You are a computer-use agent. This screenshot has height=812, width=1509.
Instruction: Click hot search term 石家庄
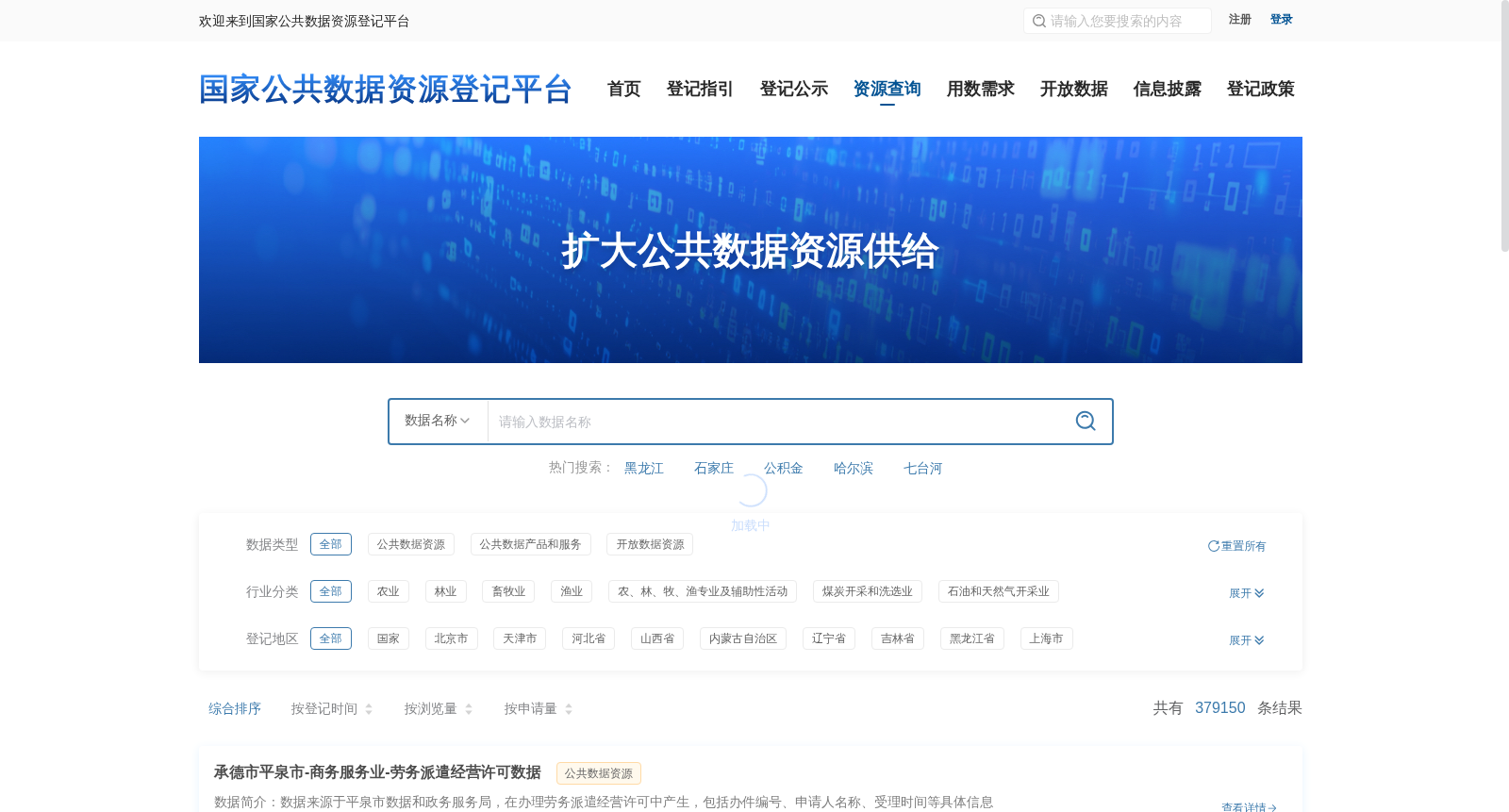click(714, 468)
